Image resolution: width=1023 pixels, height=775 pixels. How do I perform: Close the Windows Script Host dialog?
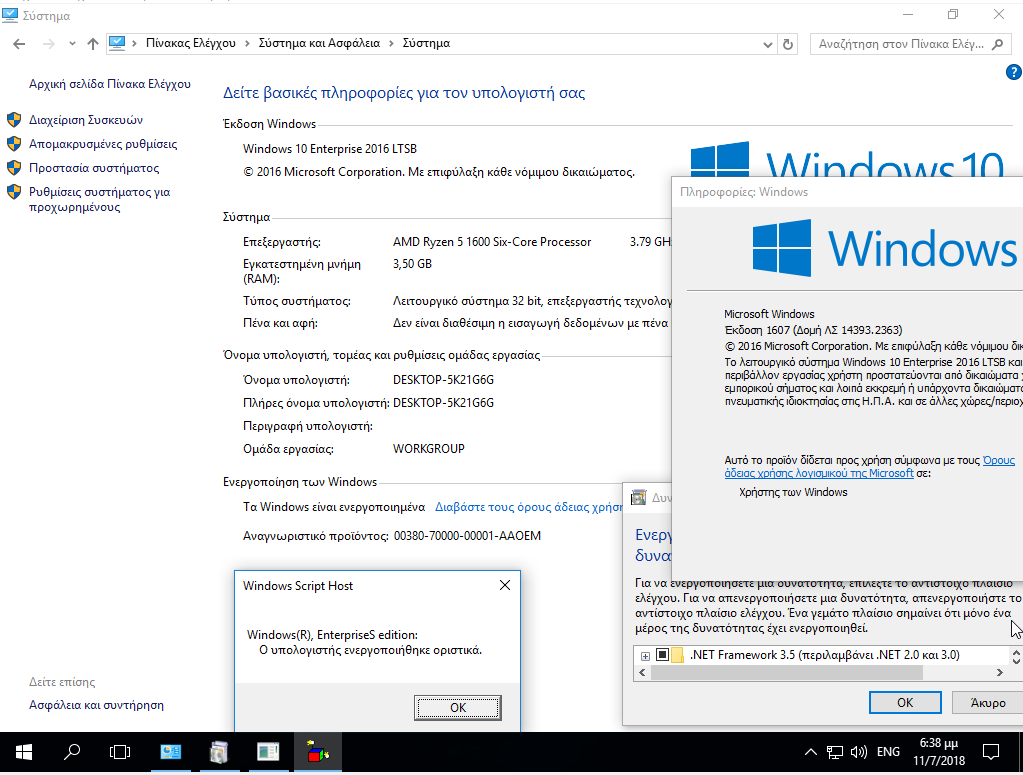[504, 585]
